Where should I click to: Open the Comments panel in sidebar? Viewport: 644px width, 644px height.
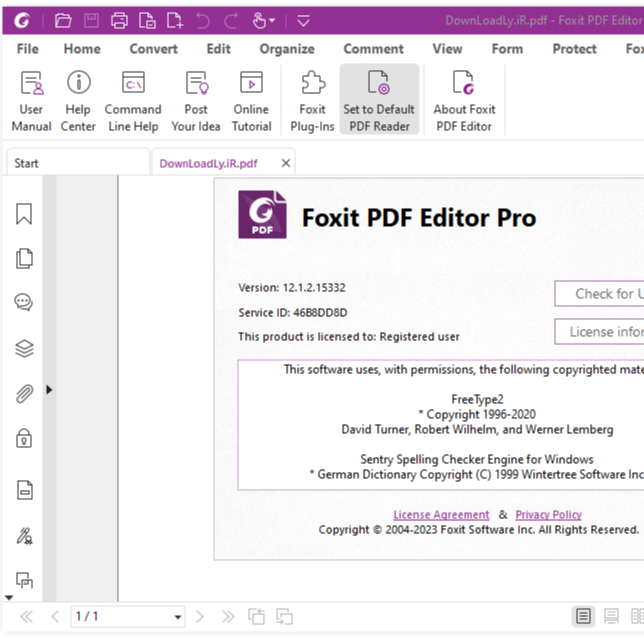click(x=24, y=303)
